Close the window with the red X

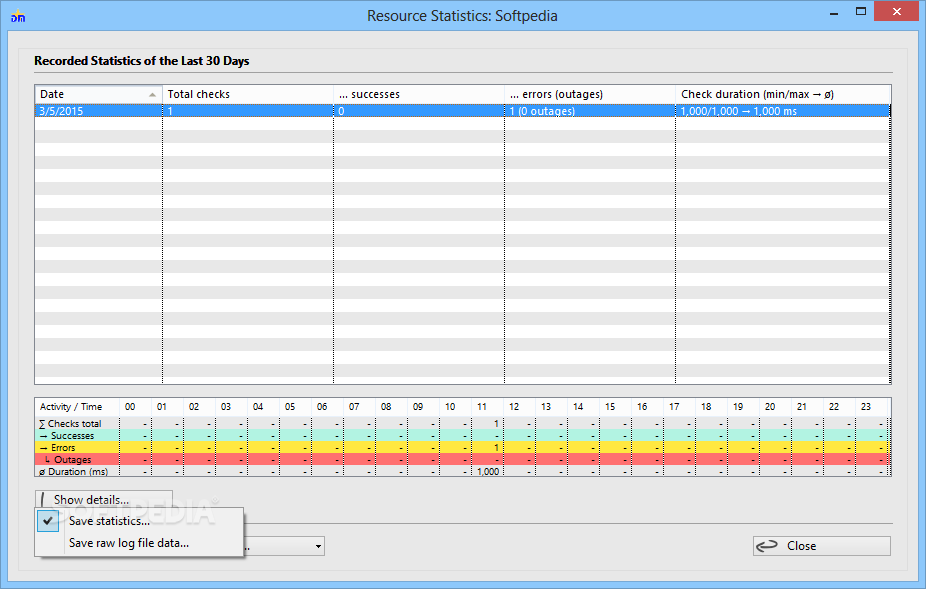pos(897,12)
